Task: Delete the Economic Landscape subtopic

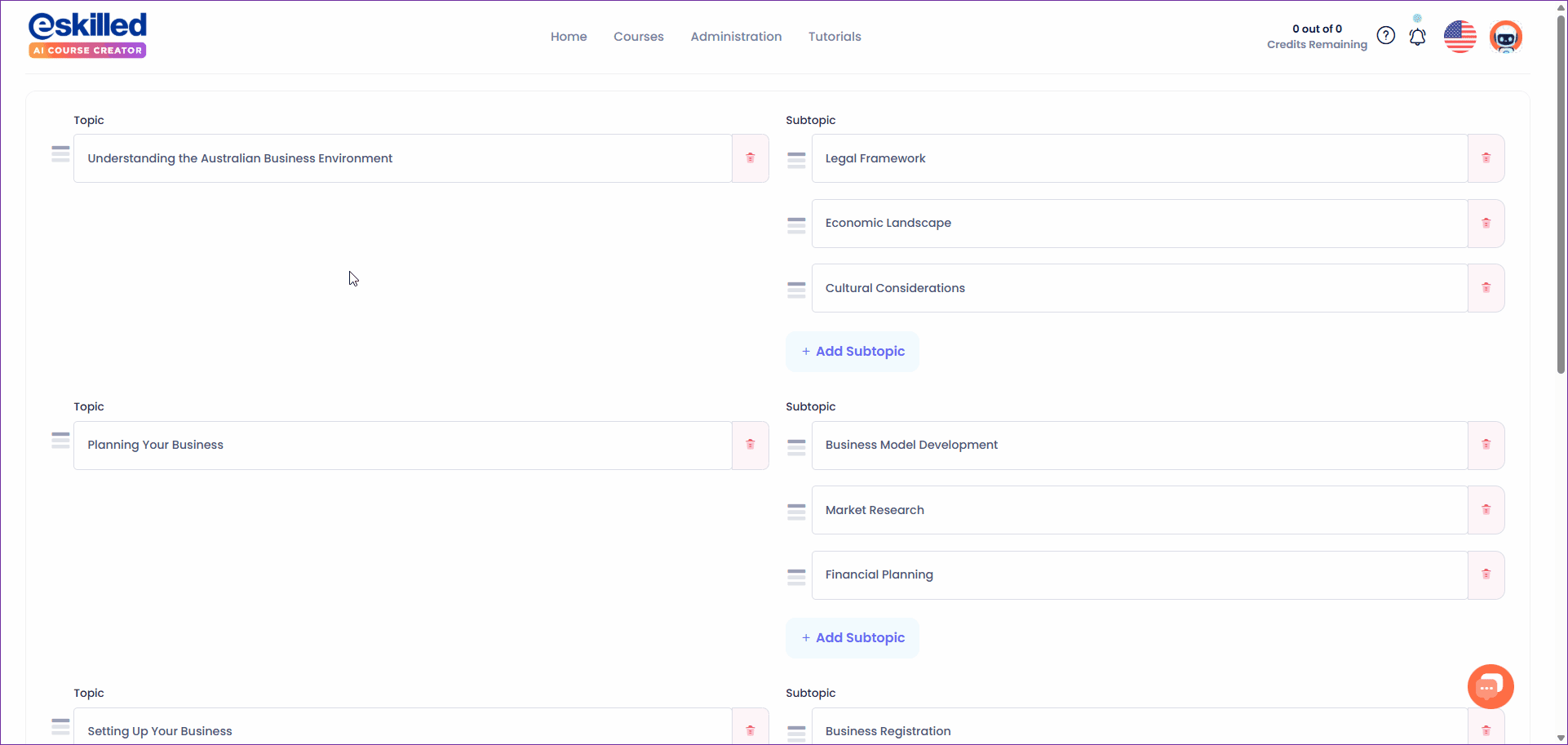Action: coord(1486,224)
